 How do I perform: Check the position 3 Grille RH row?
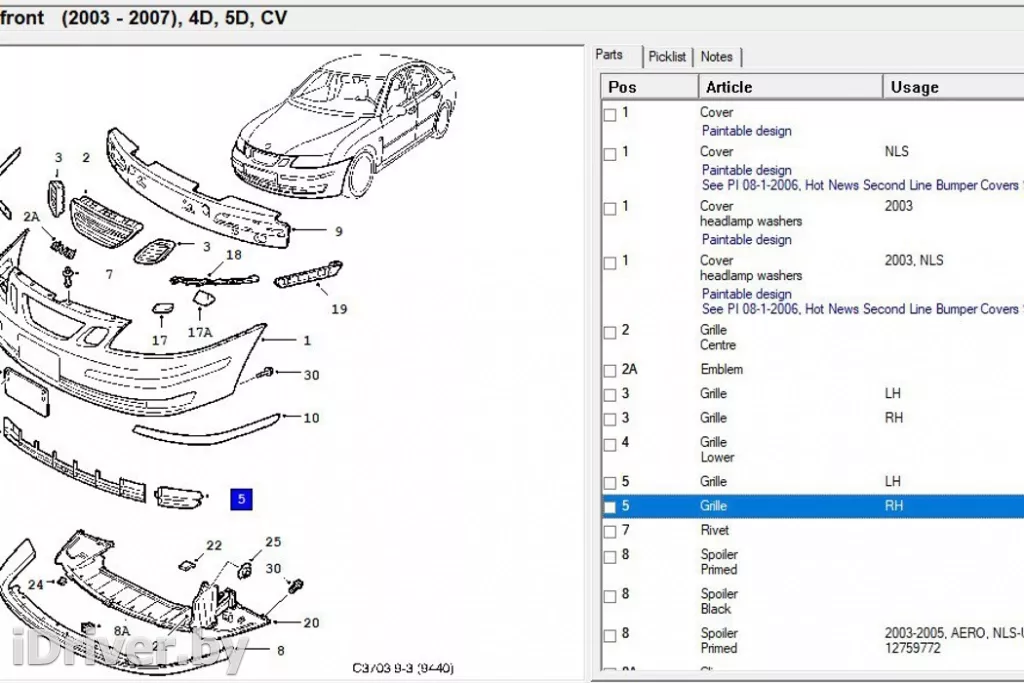click(610, 419)
